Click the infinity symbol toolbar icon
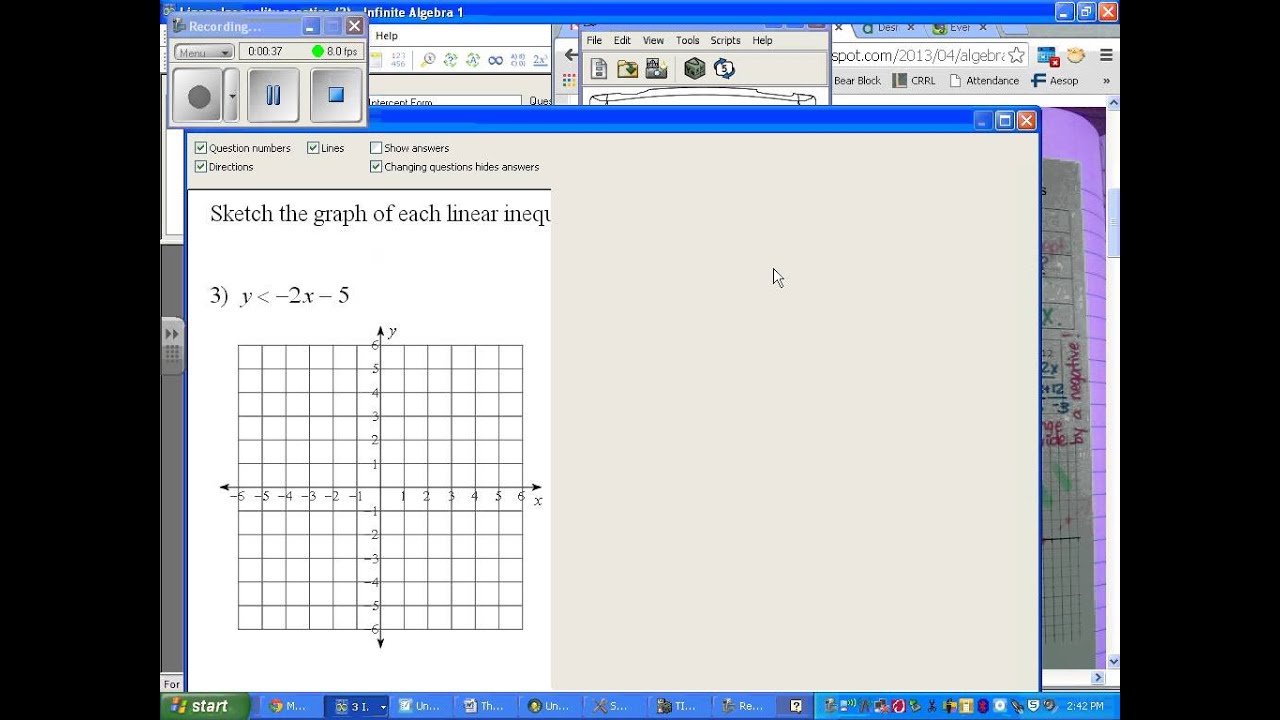This screenshot has height=720, width=1280. 495,60
